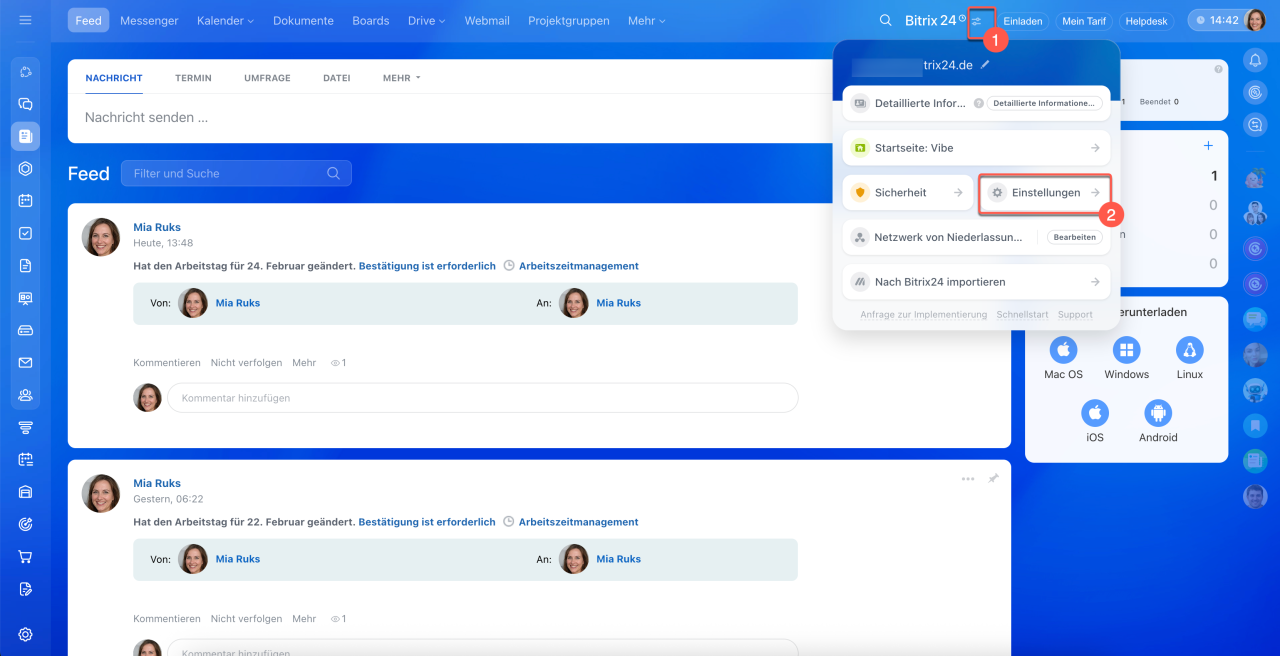Toggle the hamburger menu to collapse sidebar

click(x=26, y=20)
